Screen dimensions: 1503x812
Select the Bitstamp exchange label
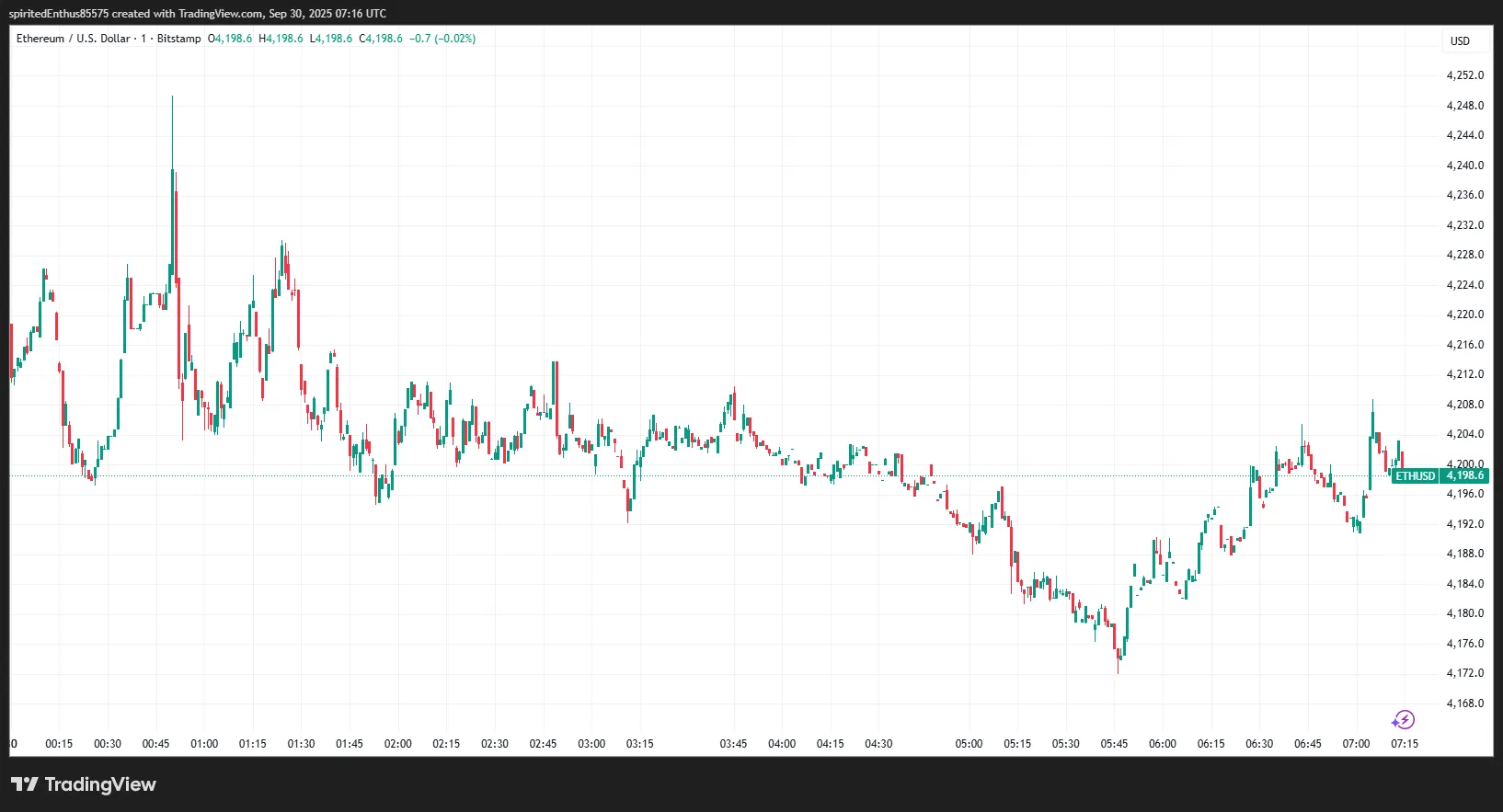(x=178, y=39)
